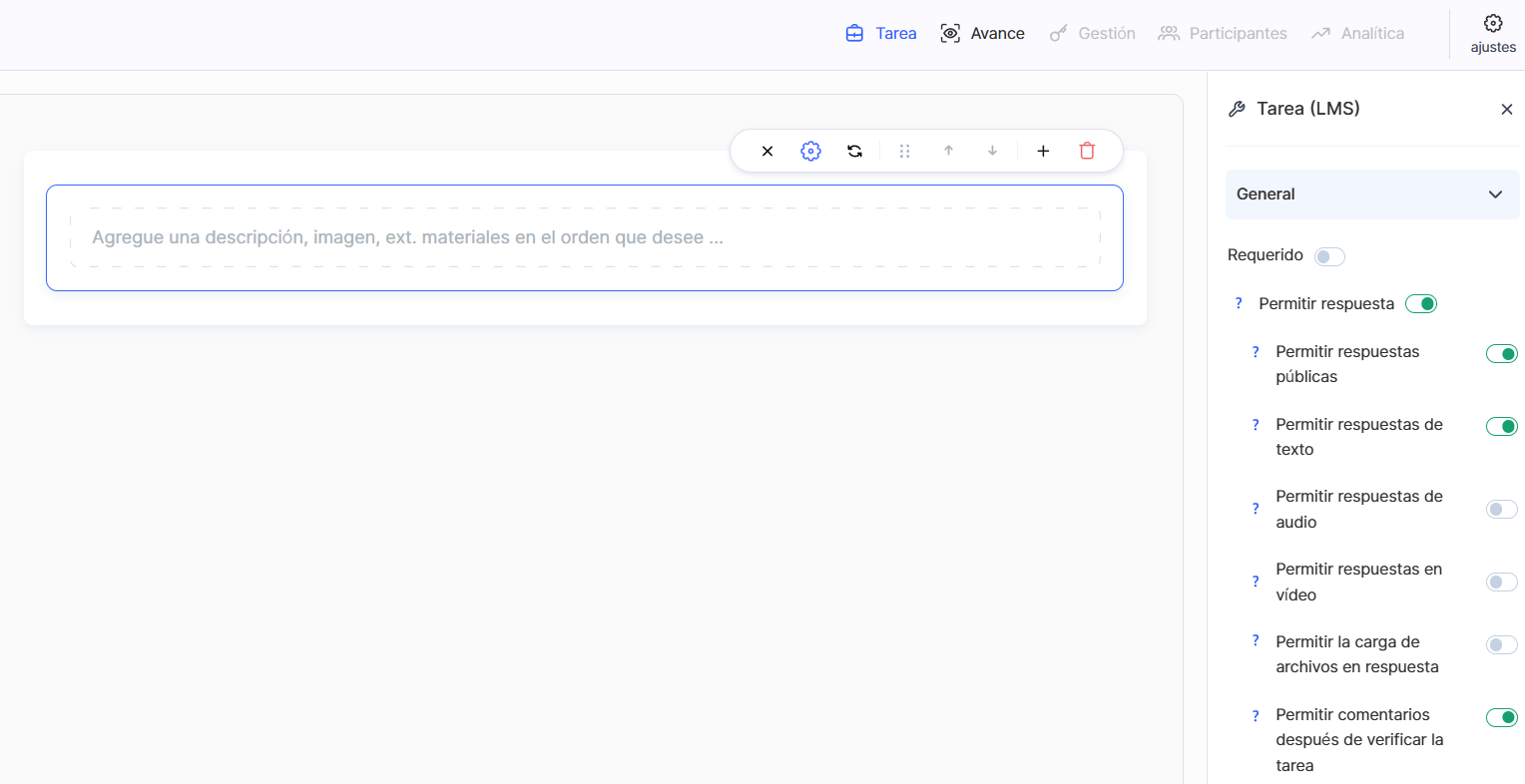Collapse the General section chevron
1525x784 pixels.
(1495, 195)
